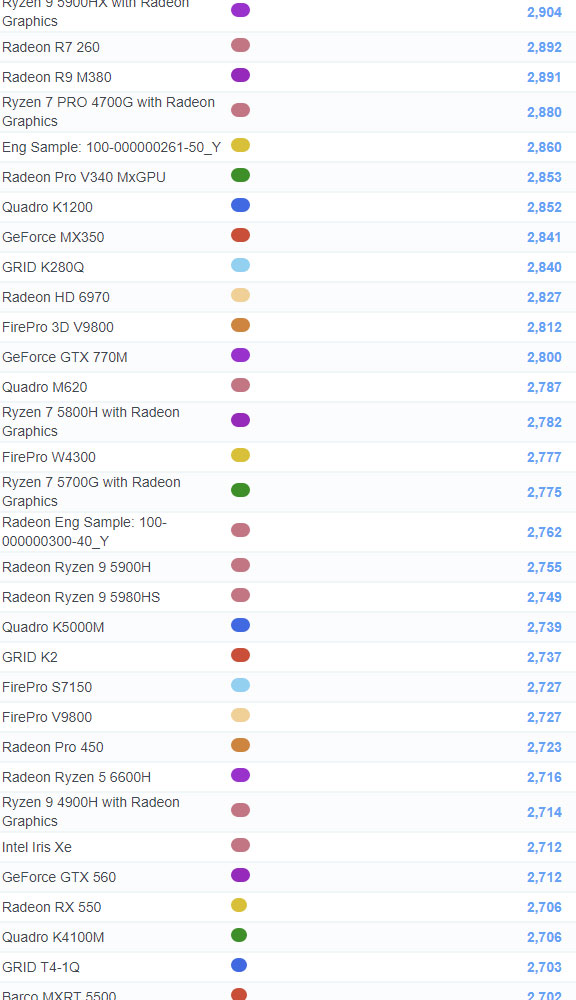Image resolution: width=576 pixels, height=1000 pixels.
Task: Click the yellow swatch beside FirePro W4300
Action: click(240, 455)
